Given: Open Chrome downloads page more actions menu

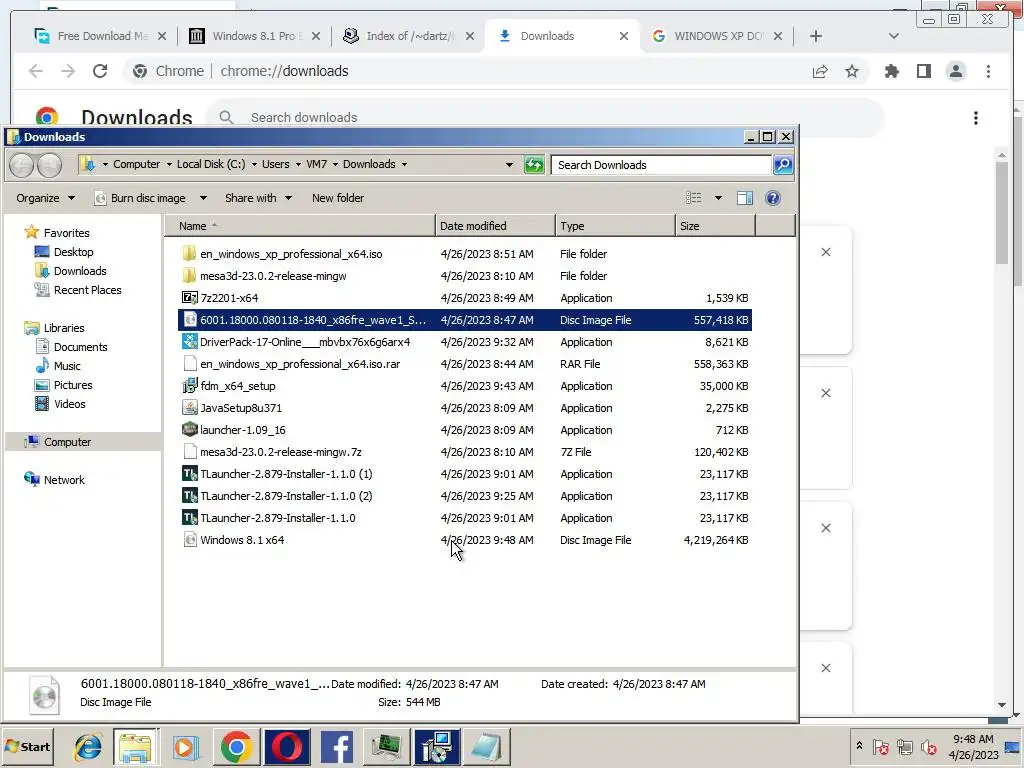Looking at the screenshot, I should [x=976, y=118].
